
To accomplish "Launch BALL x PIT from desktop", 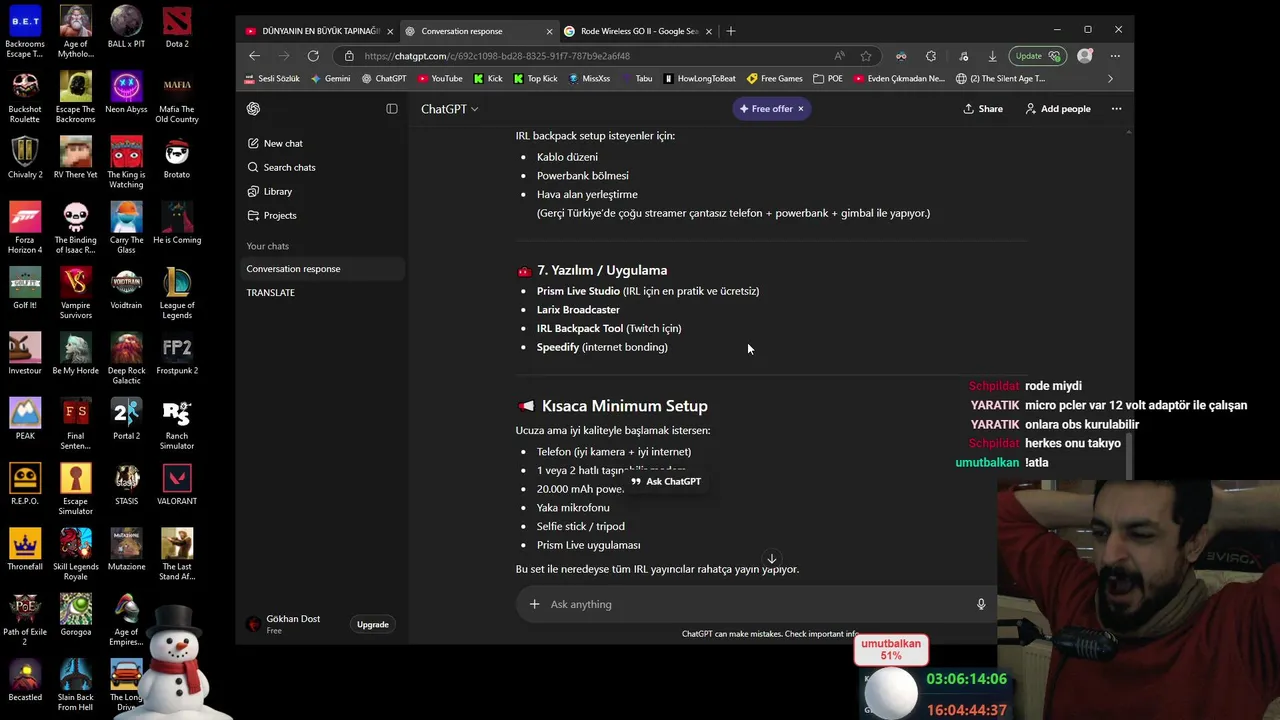I will [x=126, y=27].
